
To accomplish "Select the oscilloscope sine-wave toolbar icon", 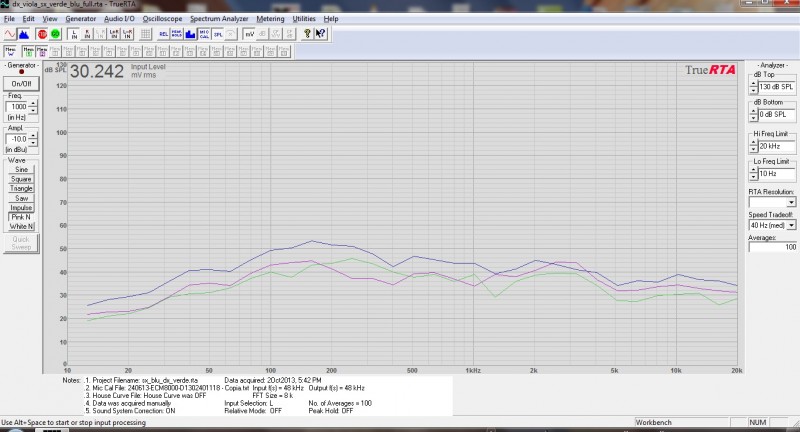I will click(x=10, y=34).
